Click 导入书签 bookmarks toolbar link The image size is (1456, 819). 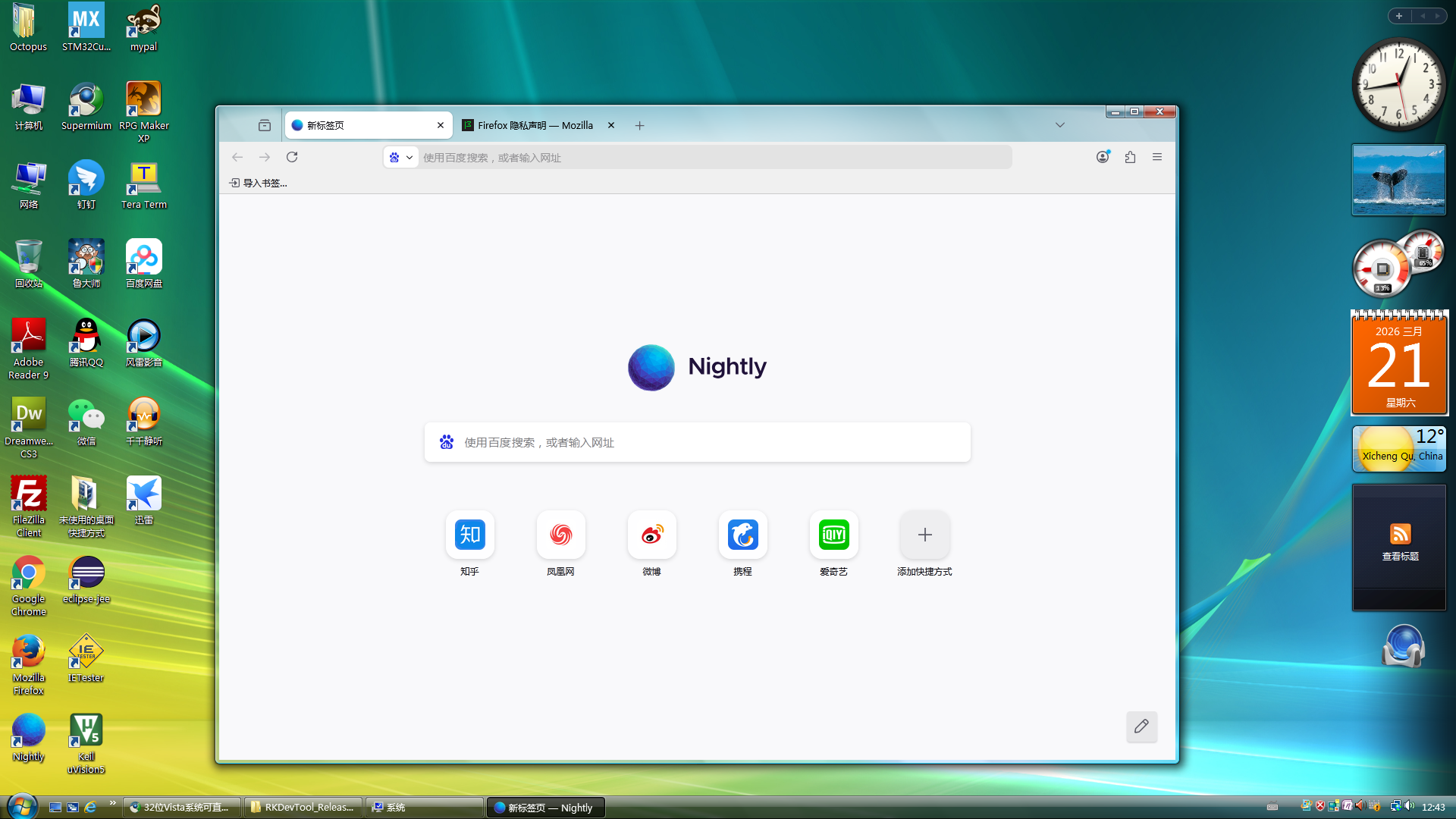pos(259,183)
